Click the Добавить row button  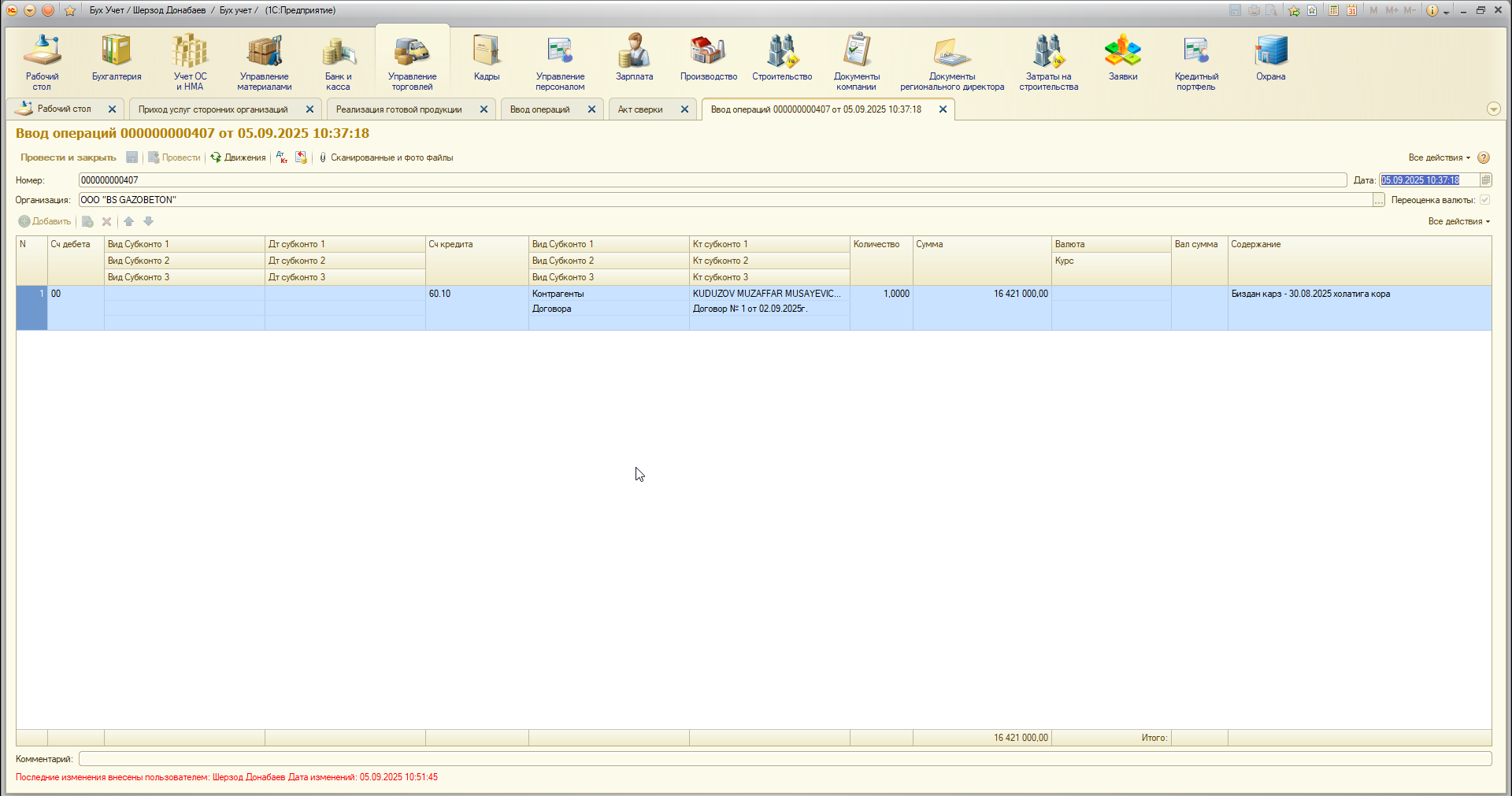coord(45,221)
